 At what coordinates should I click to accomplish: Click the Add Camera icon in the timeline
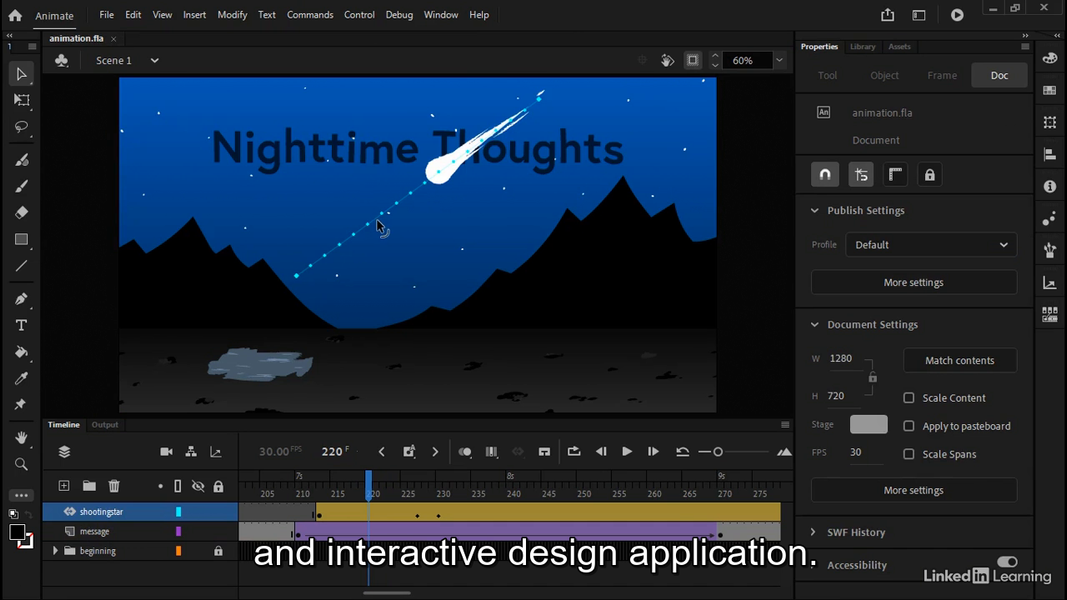click(x=166, y=451)
